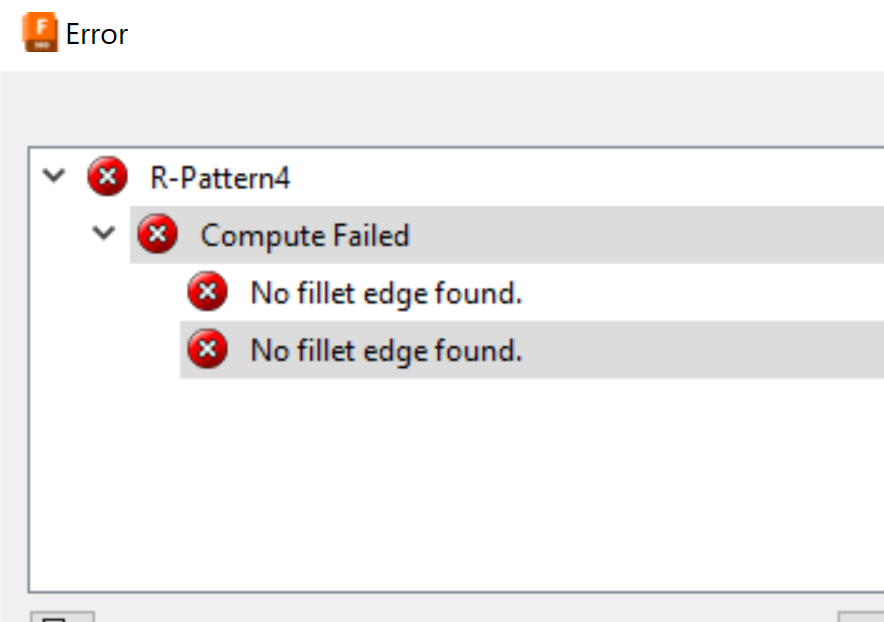Click the partially visible bottom-left button
This screenshot has height=622, width=884.
62,616
